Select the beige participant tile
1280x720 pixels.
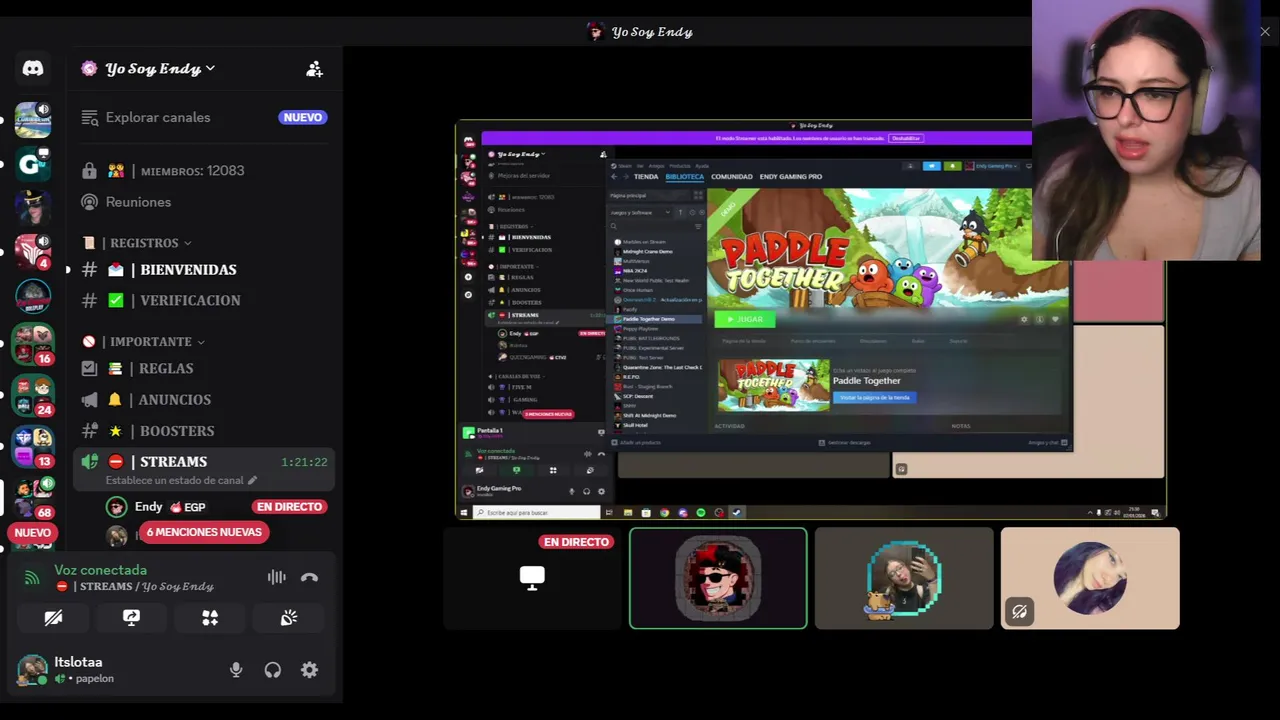(1090, 579)
